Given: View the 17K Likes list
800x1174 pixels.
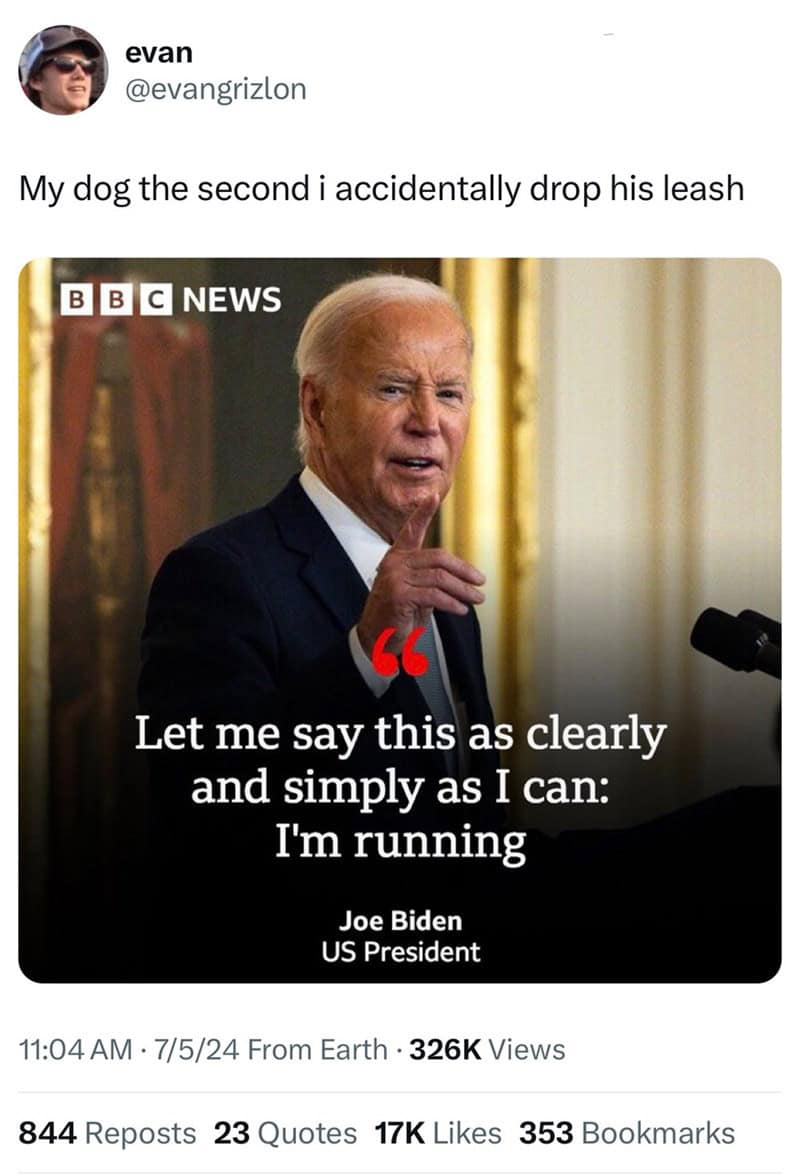Looking at the screenshot, I should [438, 1133].
